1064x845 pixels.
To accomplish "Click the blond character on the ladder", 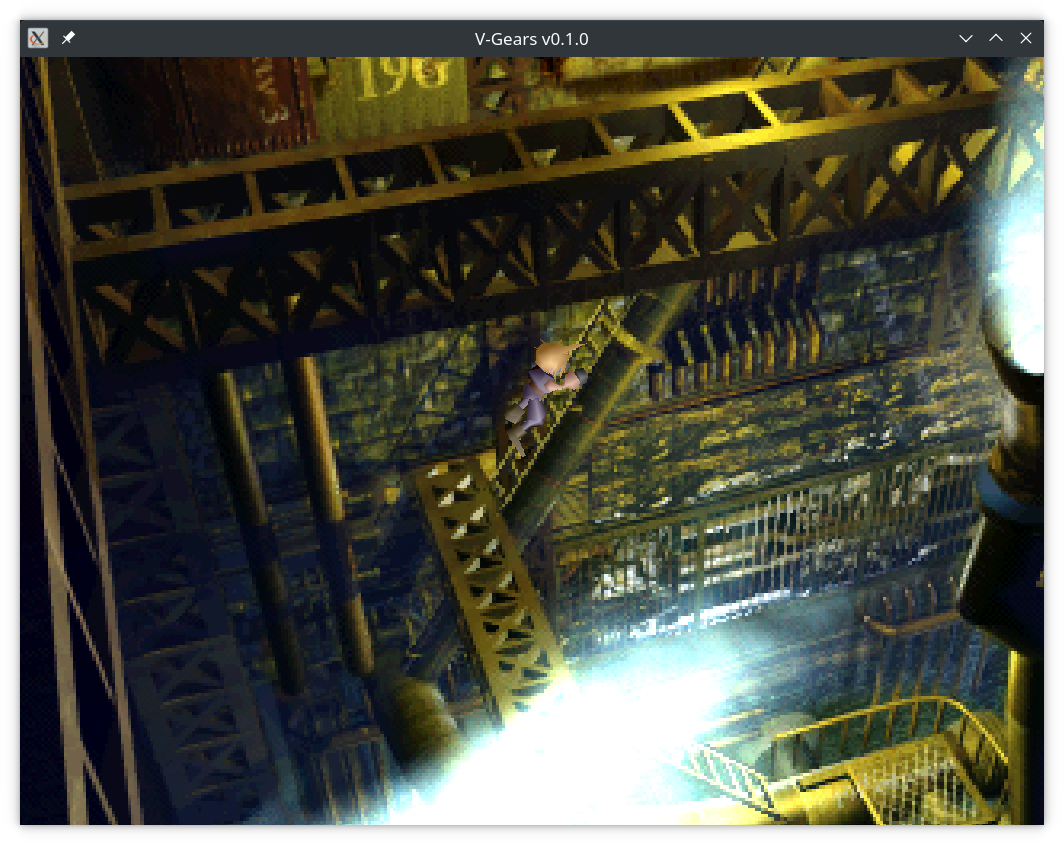I will (x=545, y=397).
